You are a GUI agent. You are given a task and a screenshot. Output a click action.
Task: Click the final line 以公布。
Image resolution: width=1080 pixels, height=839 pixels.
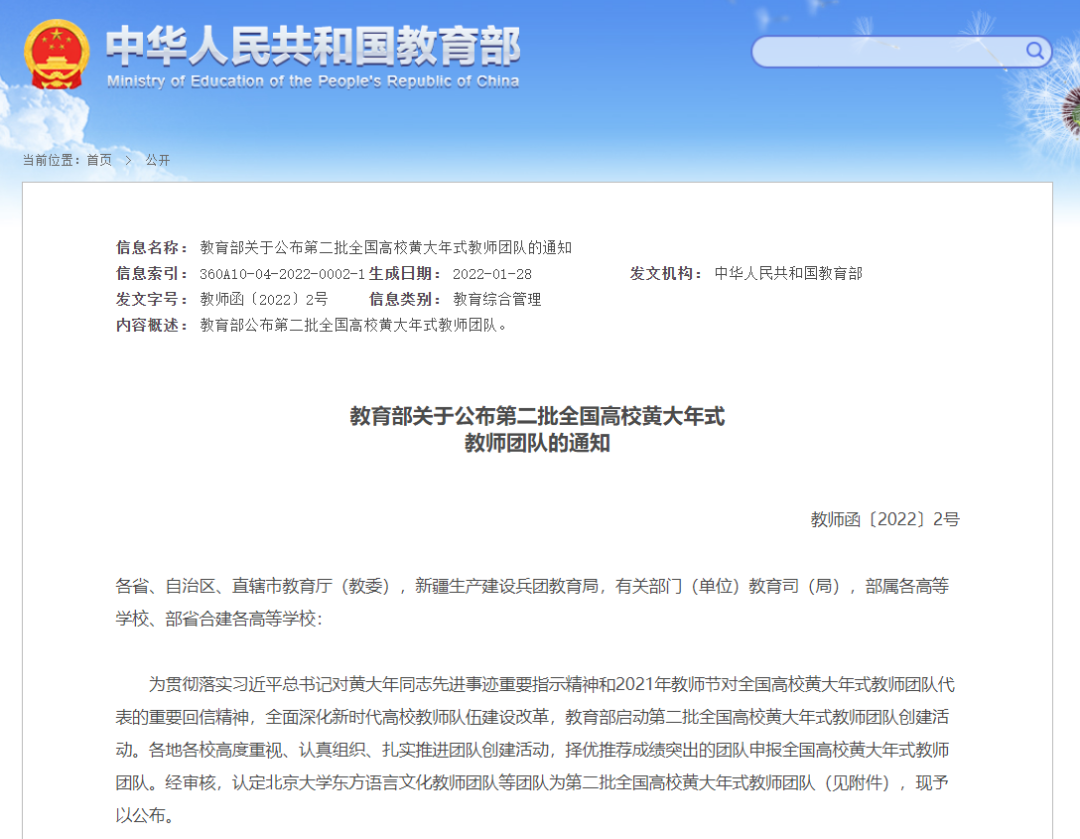tap(145, 816)
